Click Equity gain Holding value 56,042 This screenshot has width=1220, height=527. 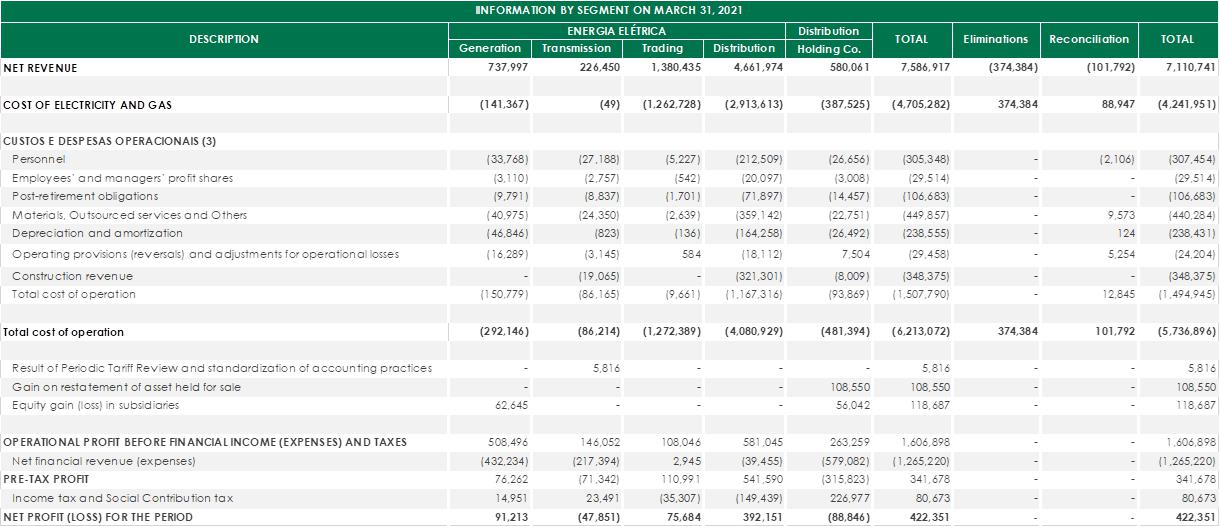852,405
